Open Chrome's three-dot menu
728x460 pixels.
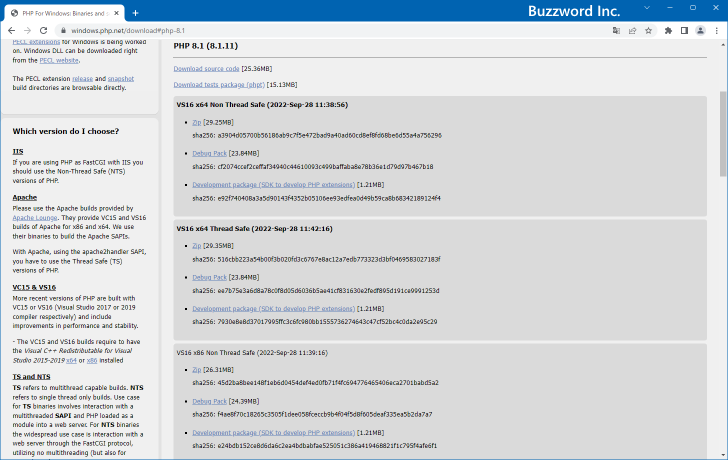coord(717,31)
